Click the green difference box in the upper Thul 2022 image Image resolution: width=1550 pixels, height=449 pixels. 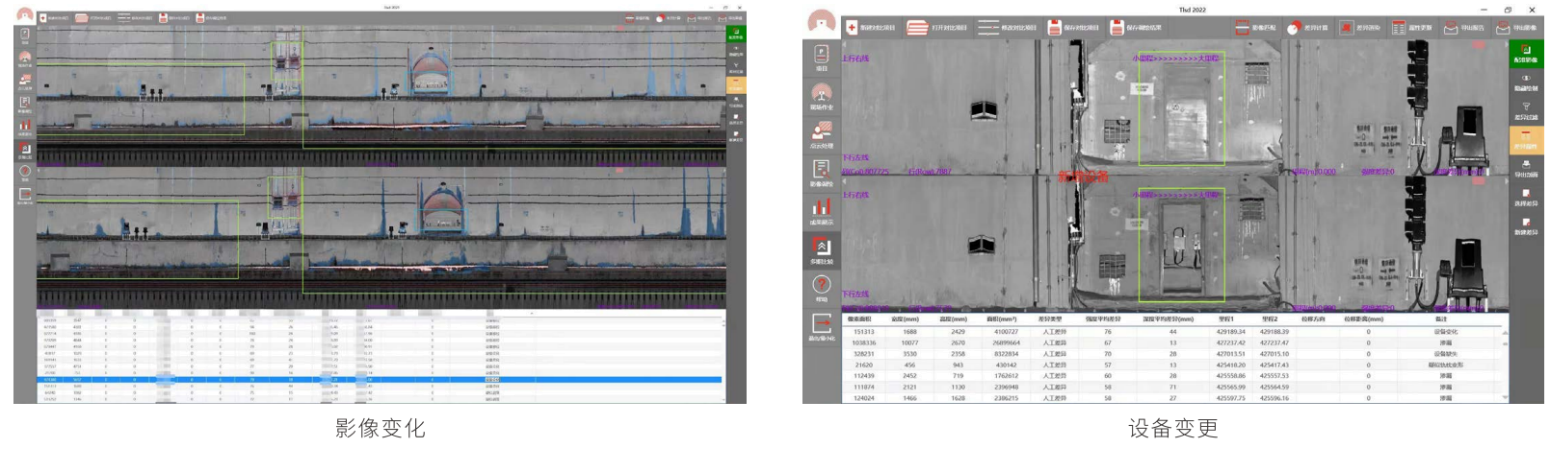1181,109
